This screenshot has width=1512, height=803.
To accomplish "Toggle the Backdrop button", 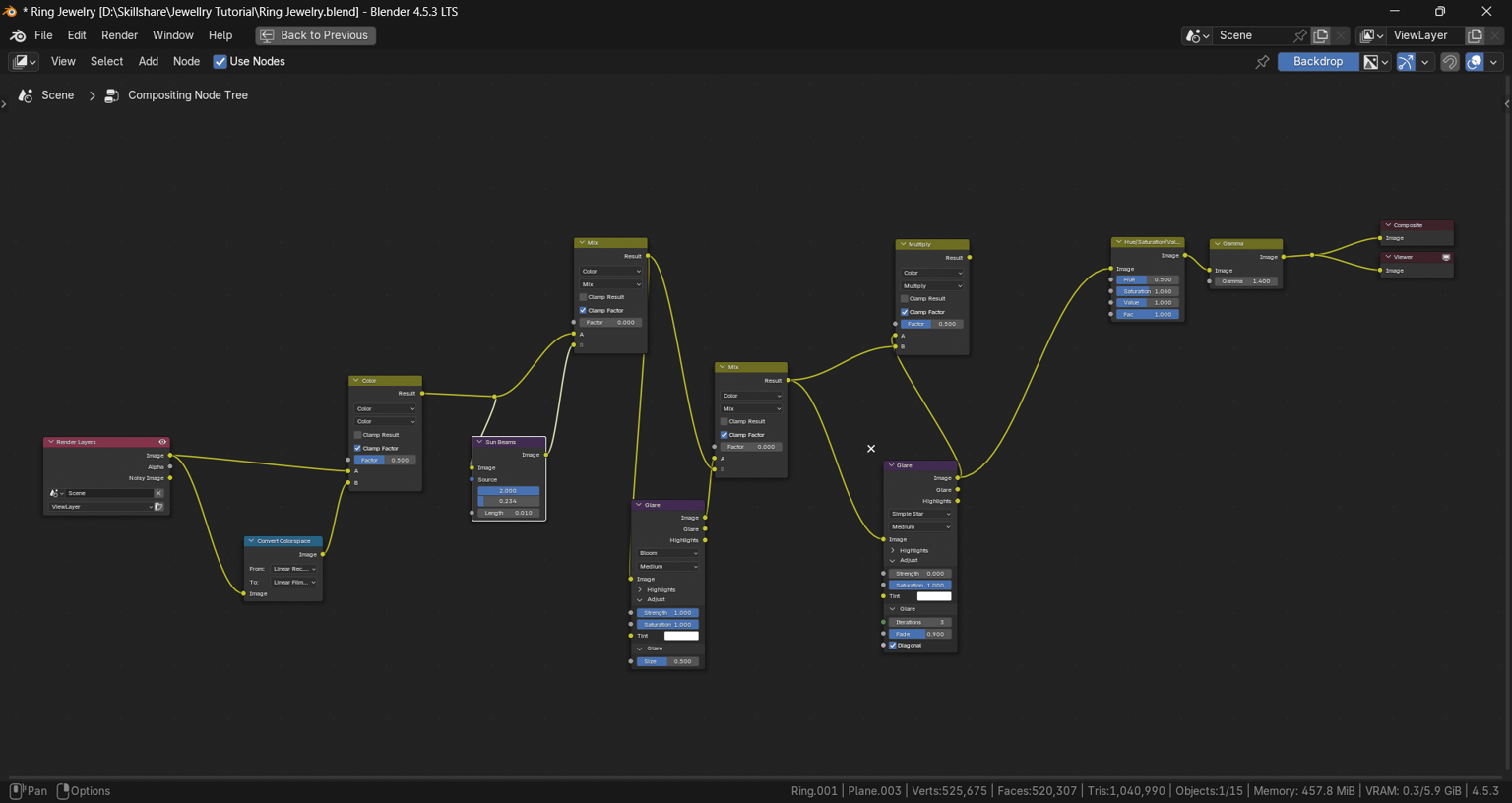I will [x=1318, y=62].
